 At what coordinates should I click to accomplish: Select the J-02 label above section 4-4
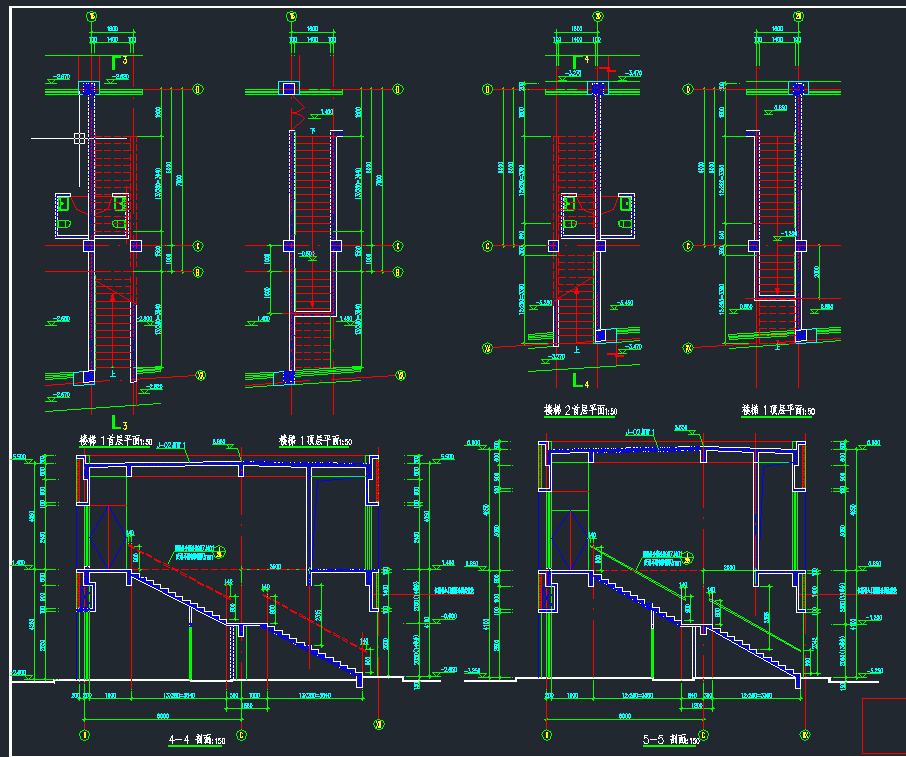tap(173, 442)
